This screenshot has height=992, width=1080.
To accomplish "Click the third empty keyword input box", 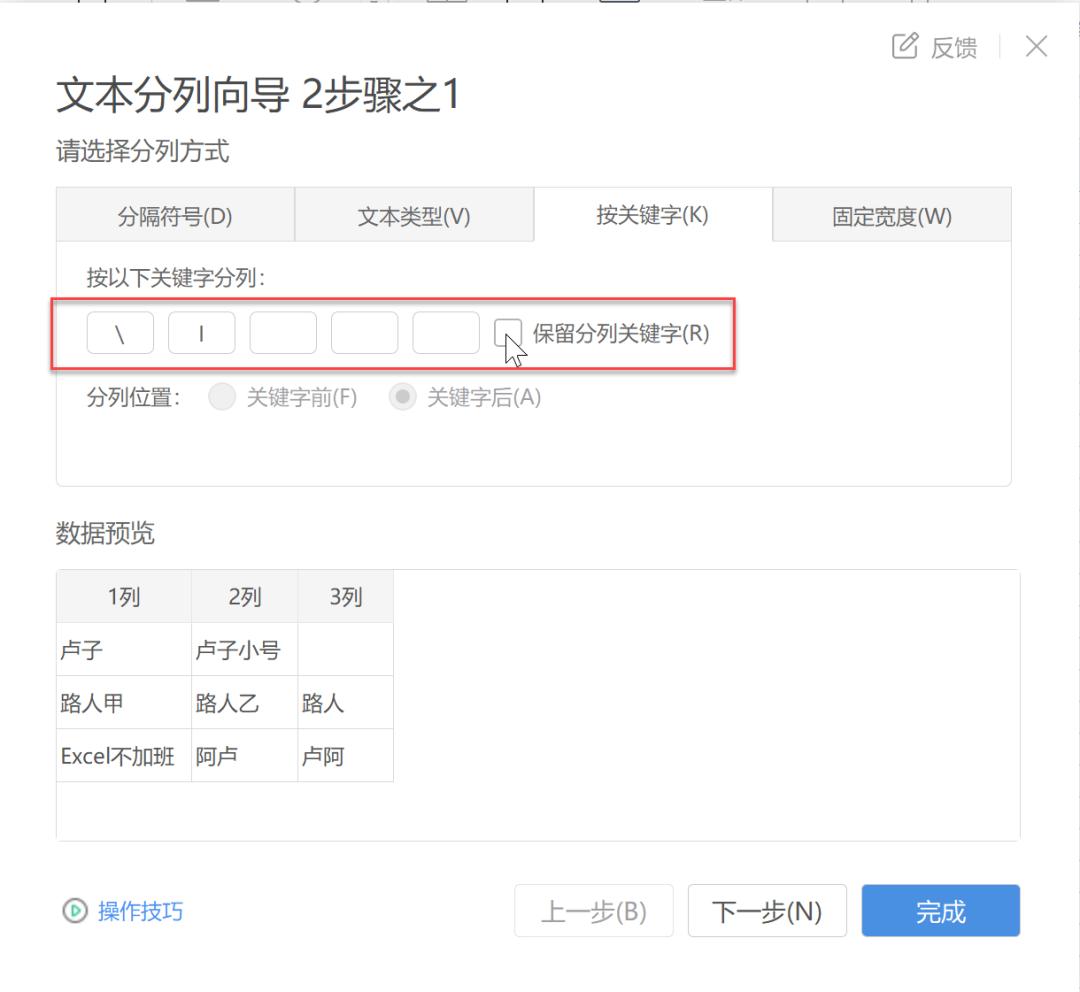I will [283, 332].
